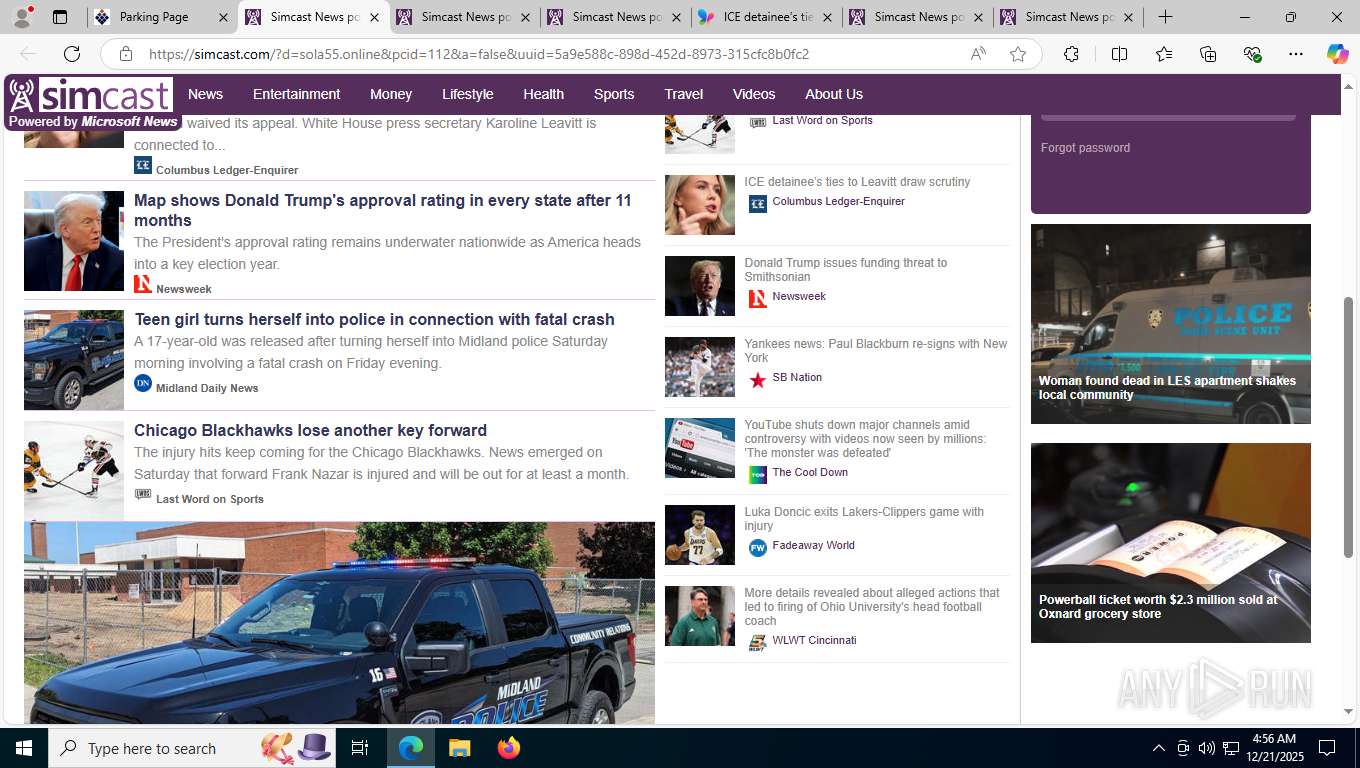Switch to ICE detainee's ties tab
This screenshot has height=768, width=1360.
pyautogui.click(x=766, y=17)
